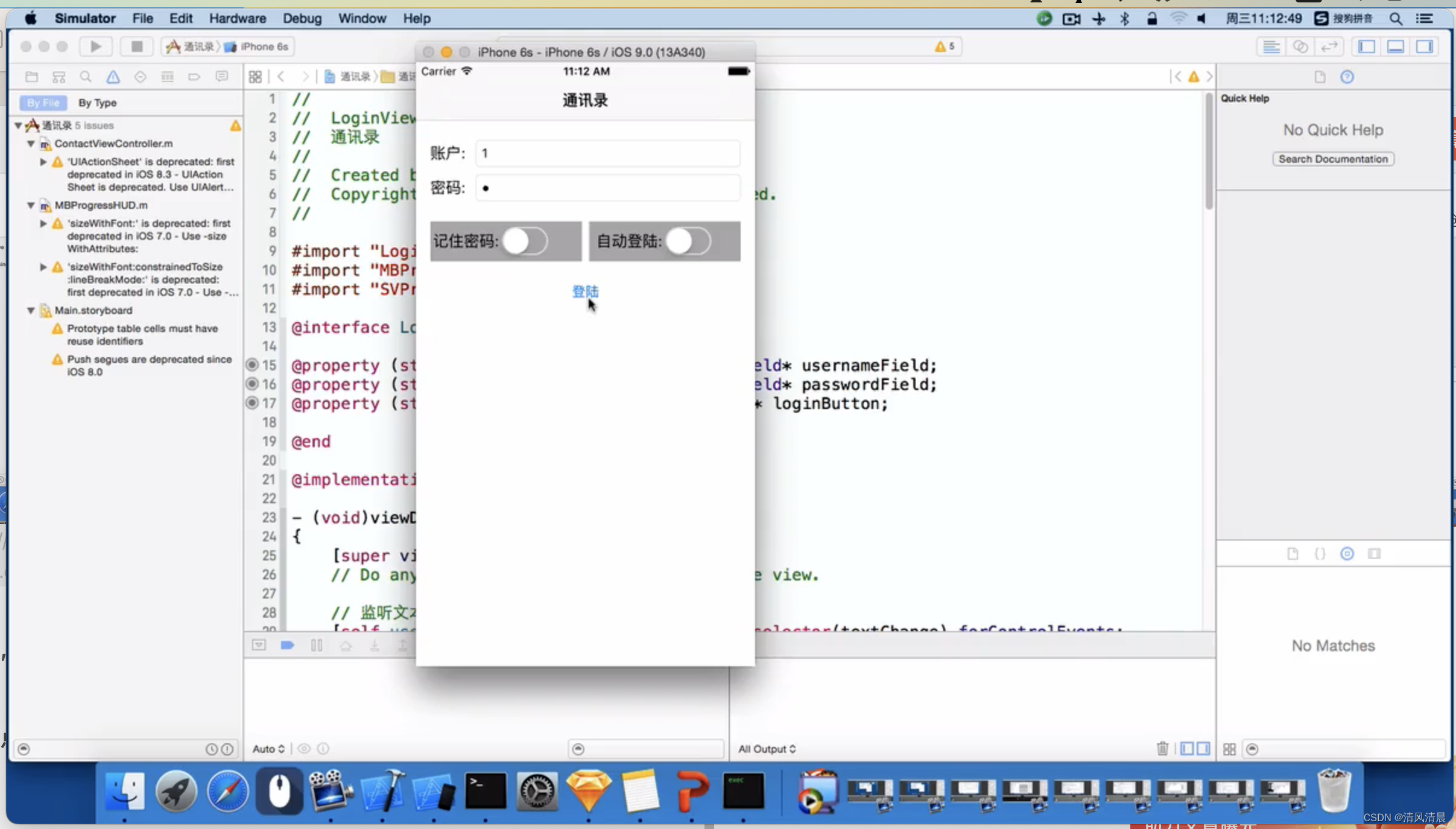Select the assistant editor button

pos(1300,46)
